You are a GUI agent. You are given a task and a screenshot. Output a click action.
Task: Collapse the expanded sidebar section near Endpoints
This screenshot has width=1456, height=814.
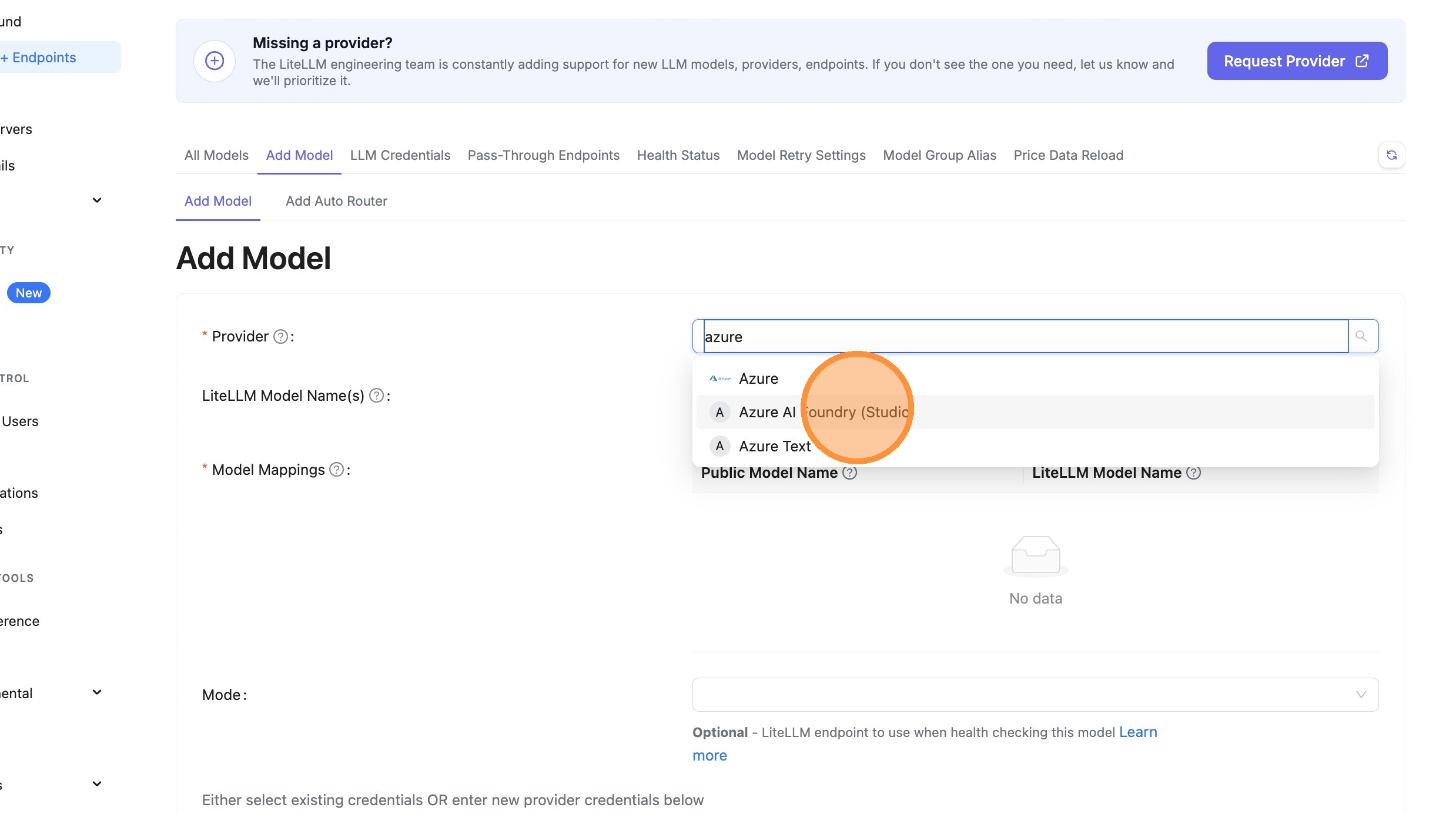tap(97, 200)
